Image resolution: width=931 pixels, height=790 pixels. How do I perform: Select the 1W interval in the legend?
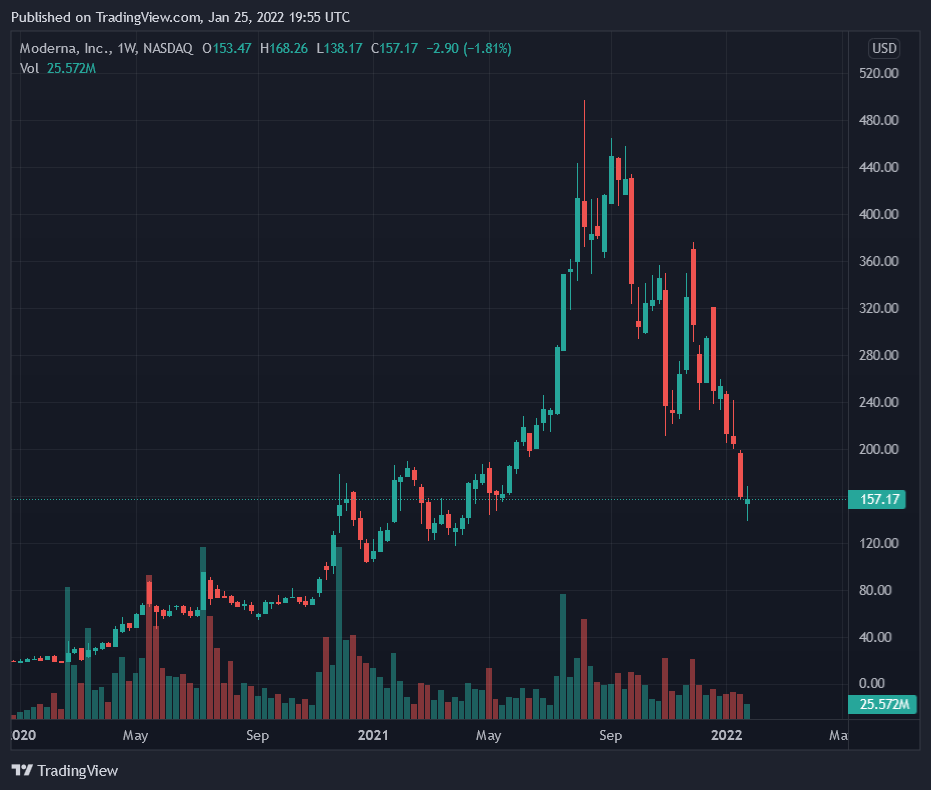tap(126, 48)
